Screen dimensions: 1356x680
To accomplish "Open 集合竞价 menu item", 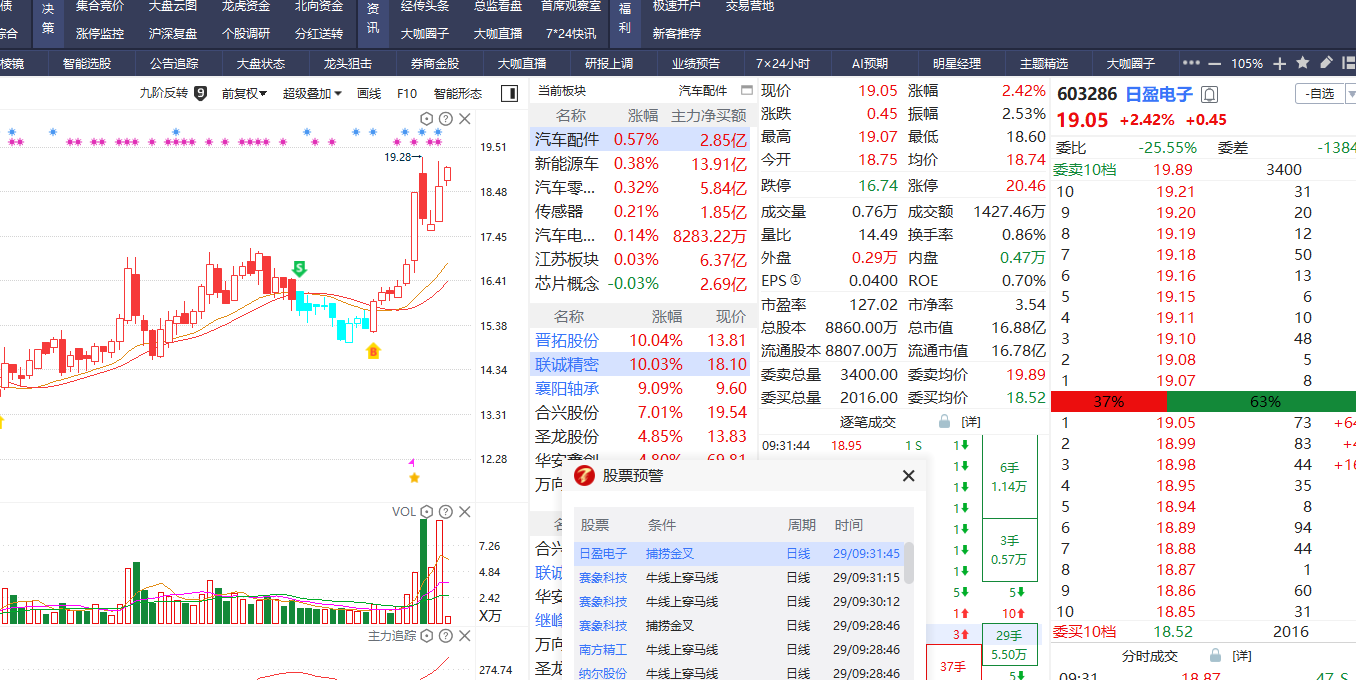I will point(100,6).
